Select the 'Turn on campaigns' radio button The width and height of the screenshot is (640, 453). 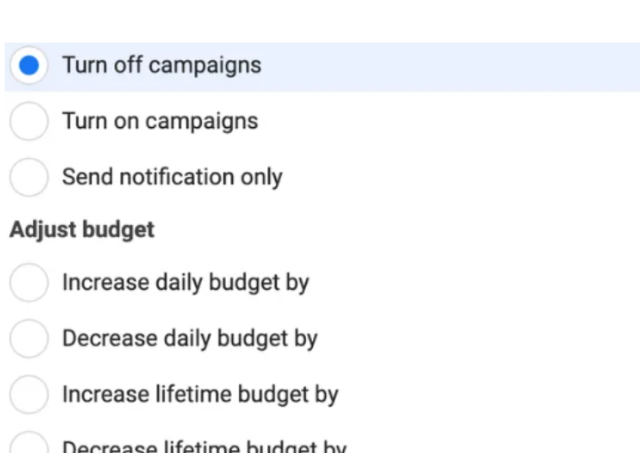pos(29,122)
